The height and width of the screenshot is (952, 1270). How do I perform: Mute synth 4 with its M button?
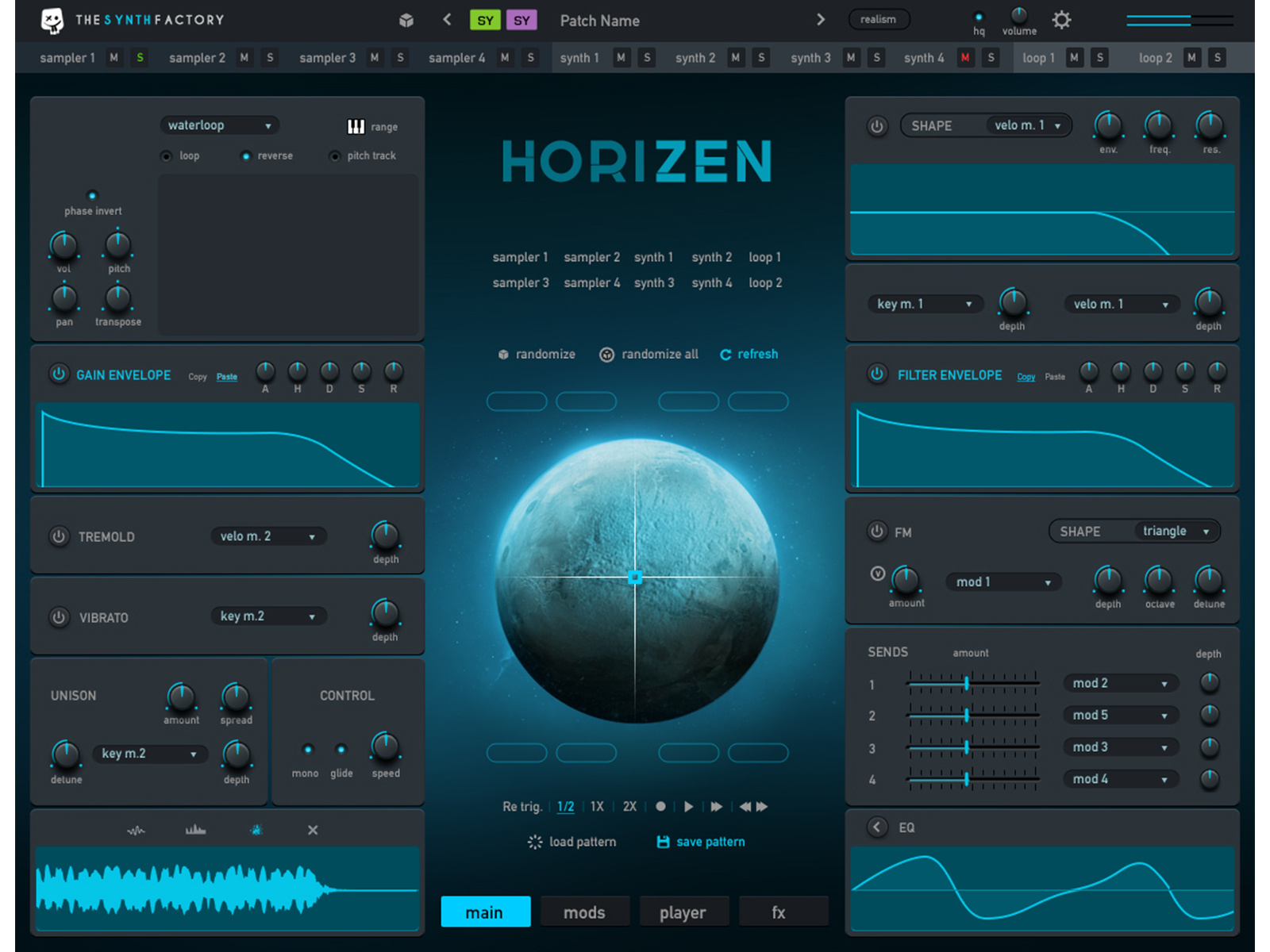pos(965,57)
